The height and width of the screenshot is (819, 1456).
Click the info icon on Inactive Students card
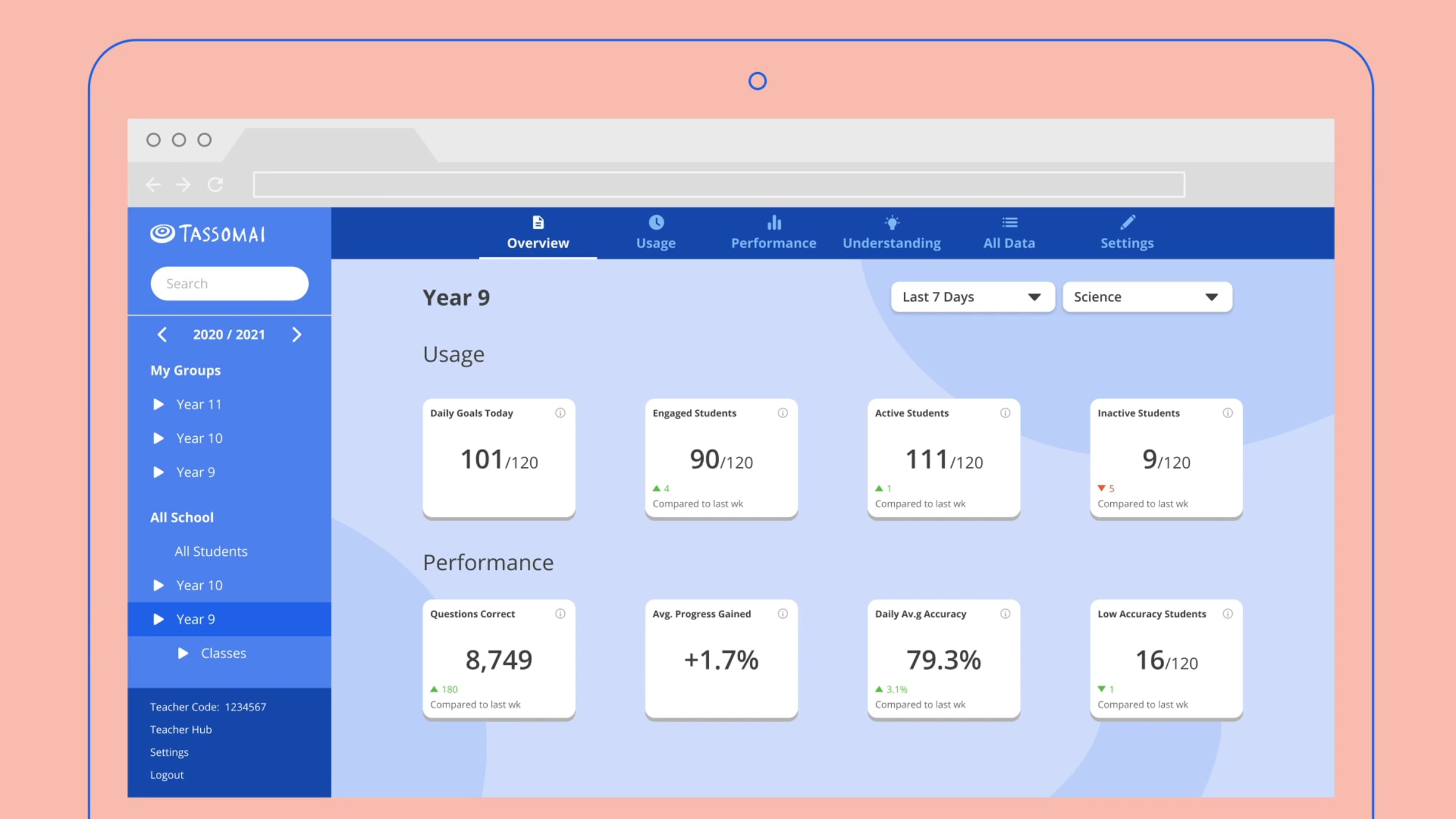(x=1227, y=413)
